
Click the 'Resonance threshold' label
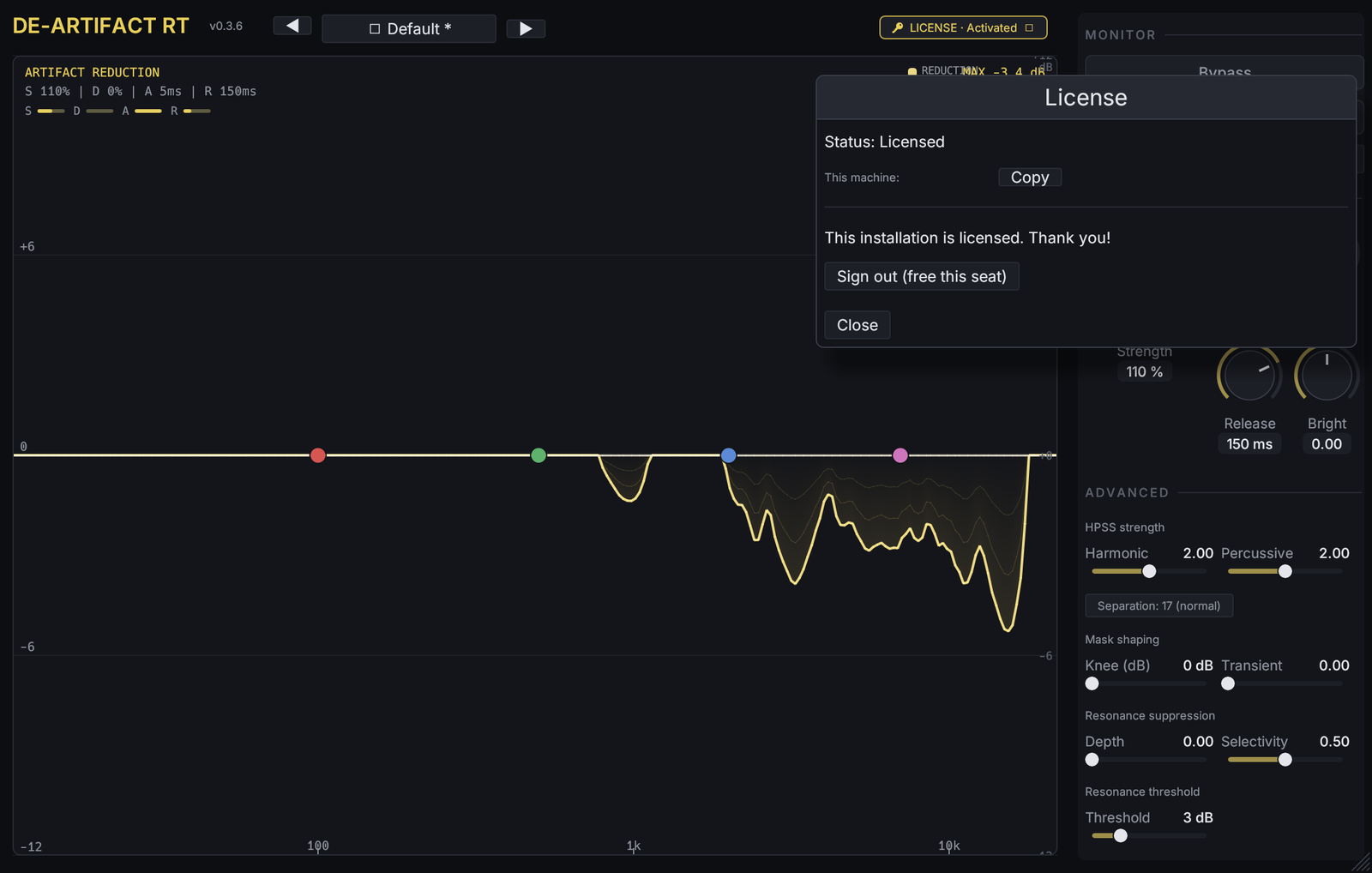[1142, 792]
